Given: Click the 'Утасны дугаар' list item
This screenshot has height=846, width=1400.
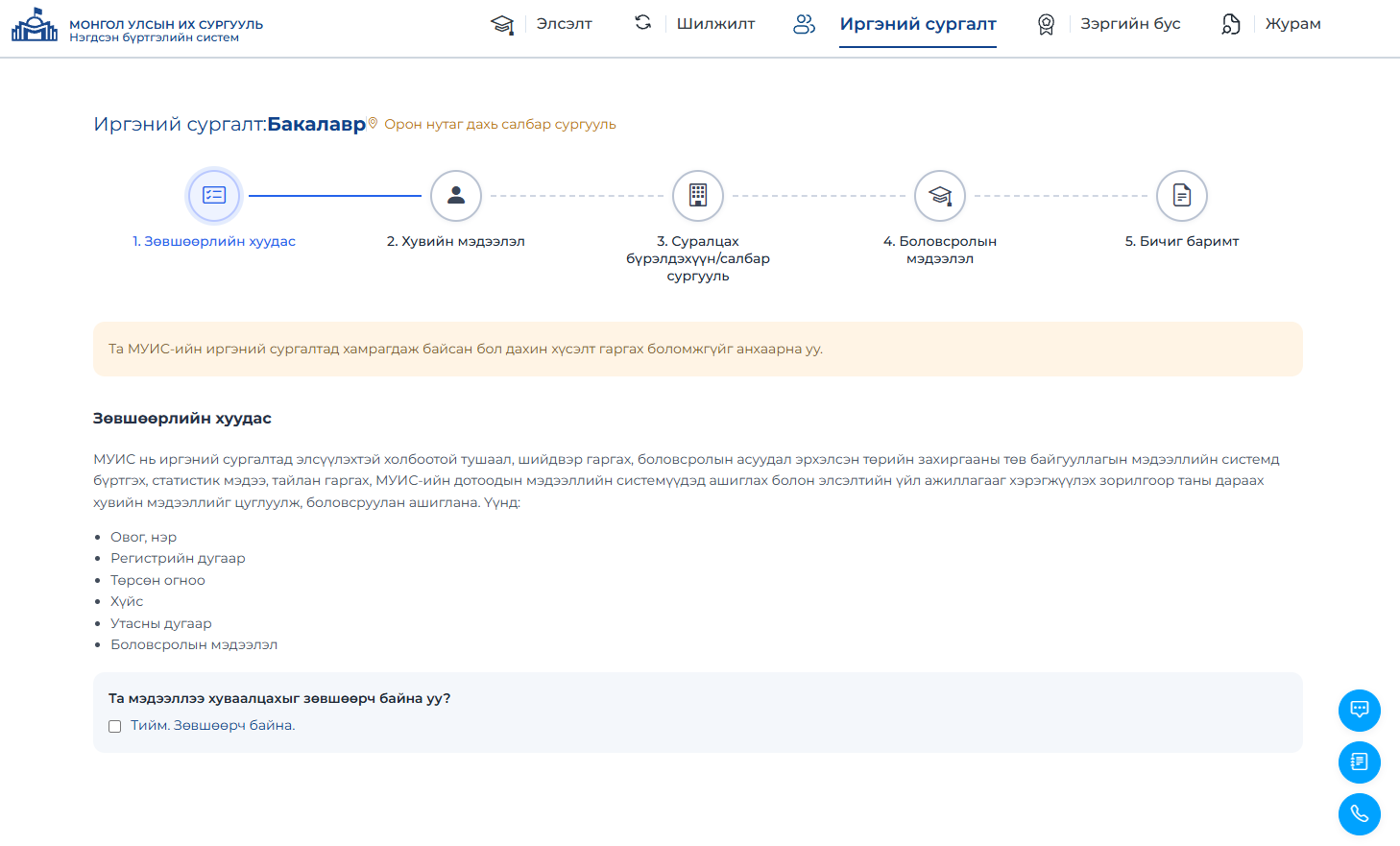Looking at the screenshot, I should tap(161, 623).
